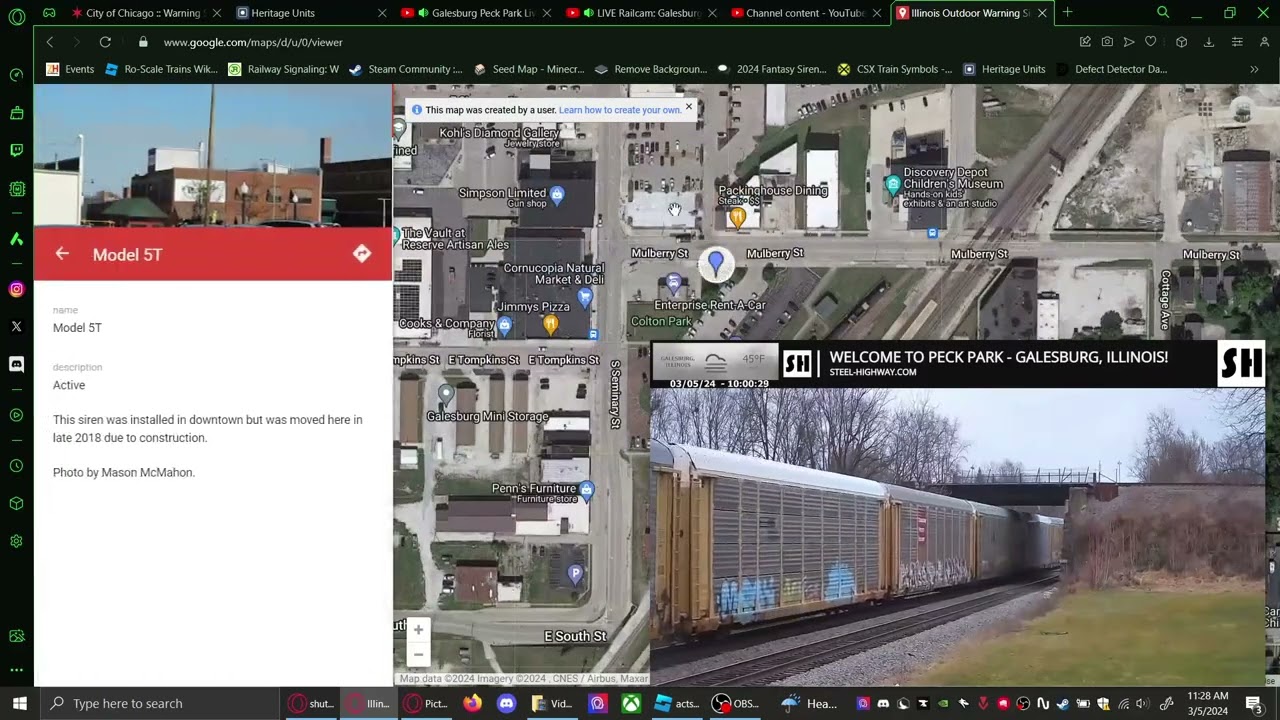
Task: Expand hidden bookmarks chevron
Action: [x=1254, y=69]
